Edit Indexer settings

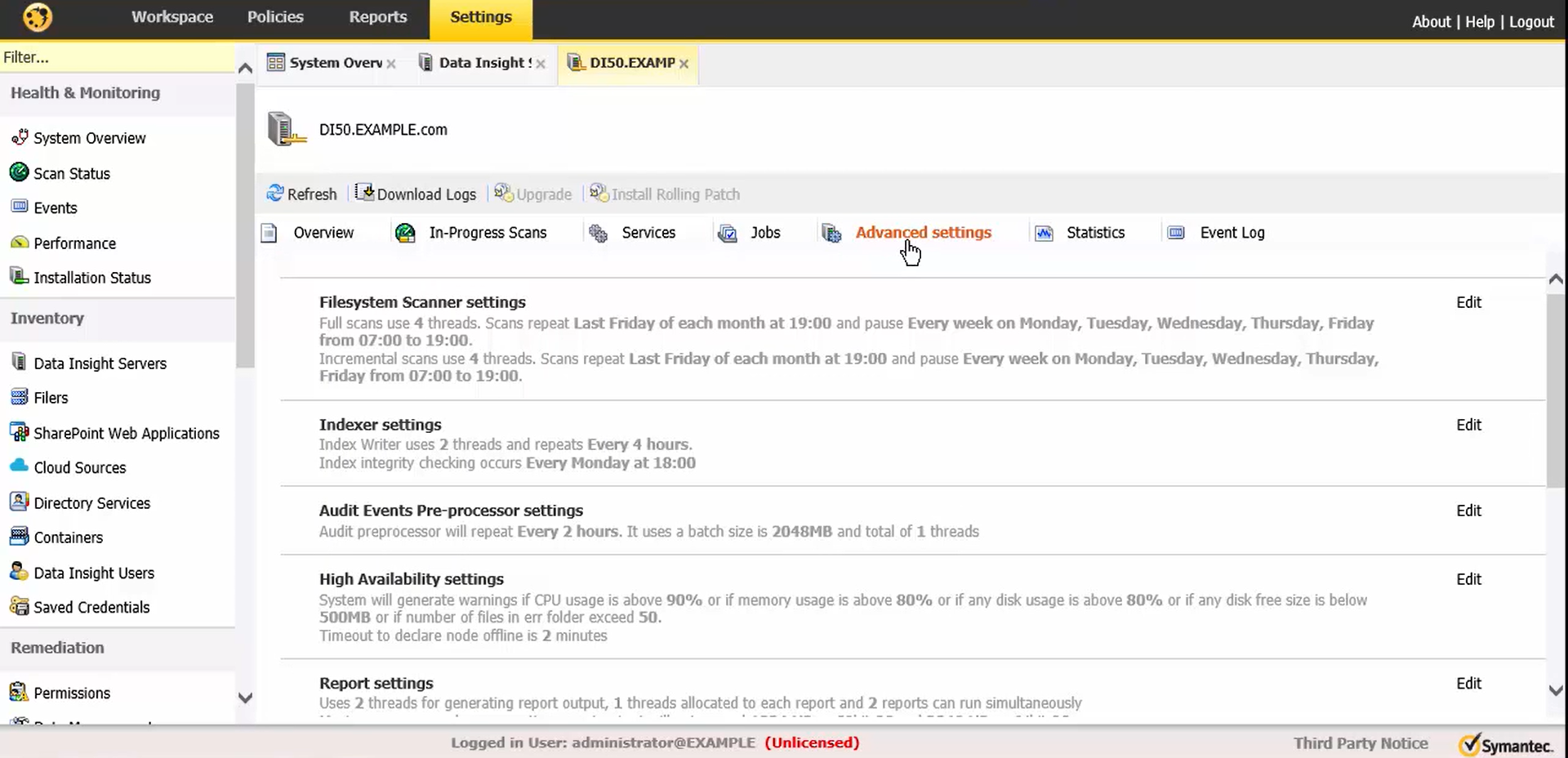1468,425
